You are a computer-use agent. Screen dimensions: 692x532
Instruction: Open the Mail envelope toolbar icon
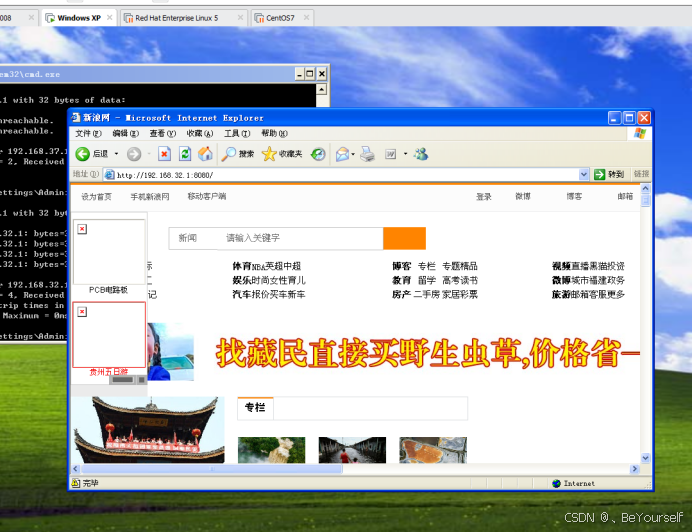[342, 154]
